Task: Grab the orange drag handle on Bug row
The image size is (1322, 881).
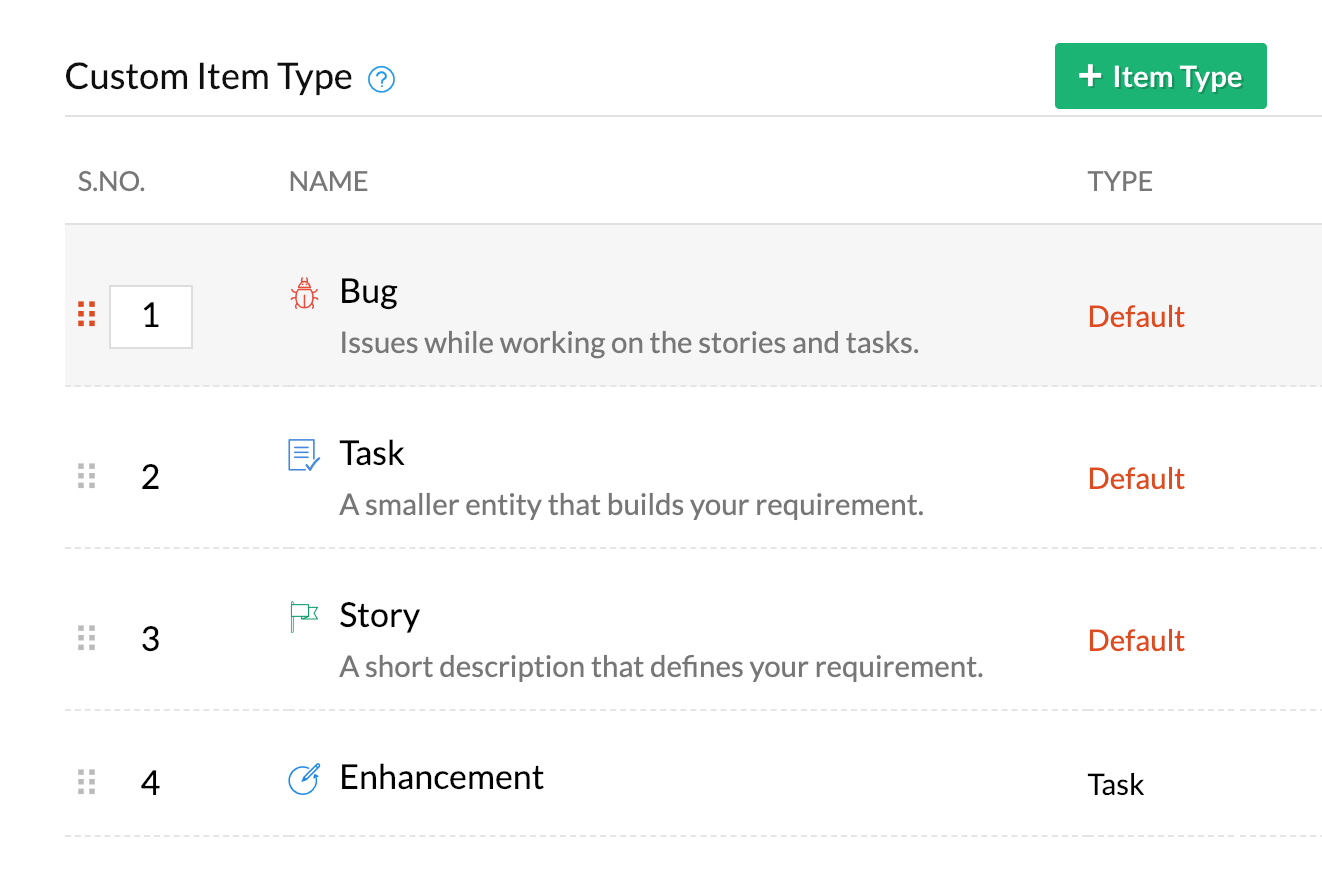Action: 87,314
